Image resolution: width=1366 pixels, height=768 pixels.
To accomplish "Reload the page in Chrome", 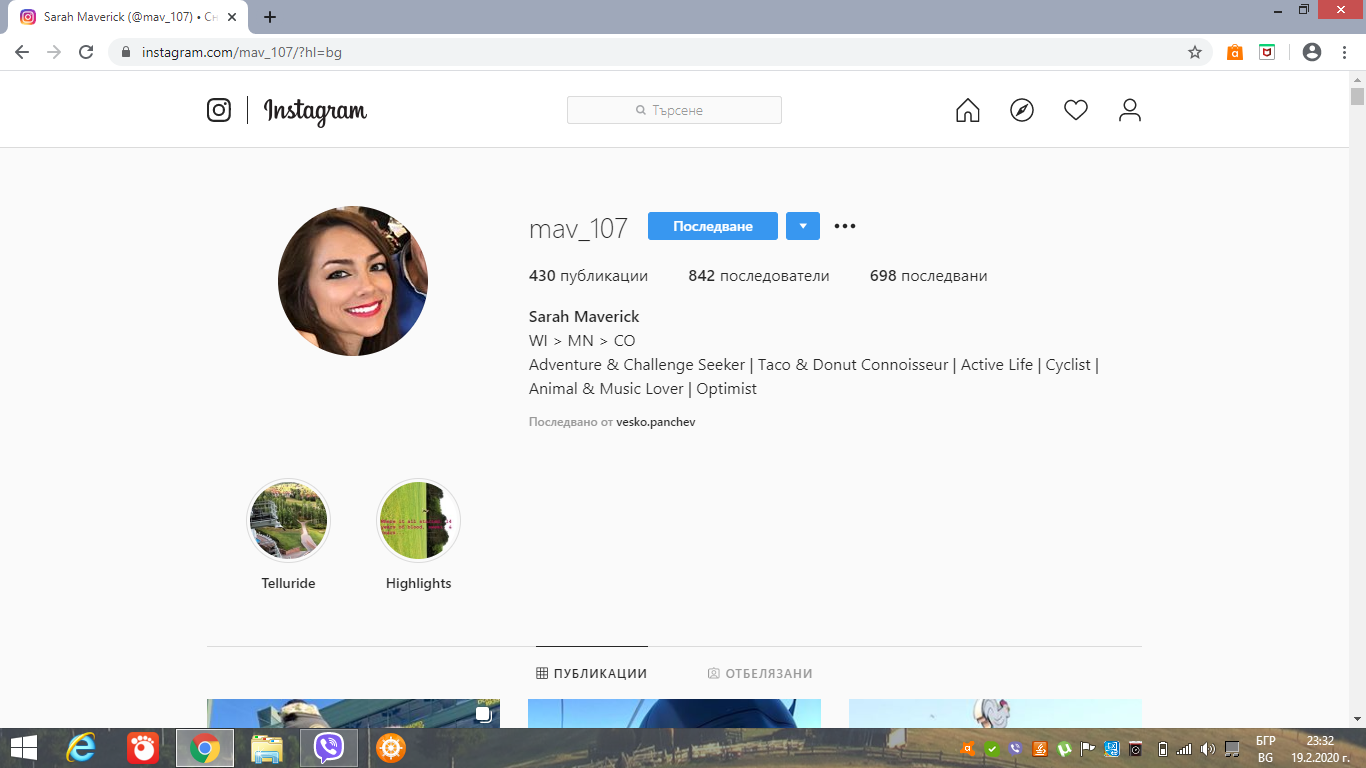I will [86, 52].
